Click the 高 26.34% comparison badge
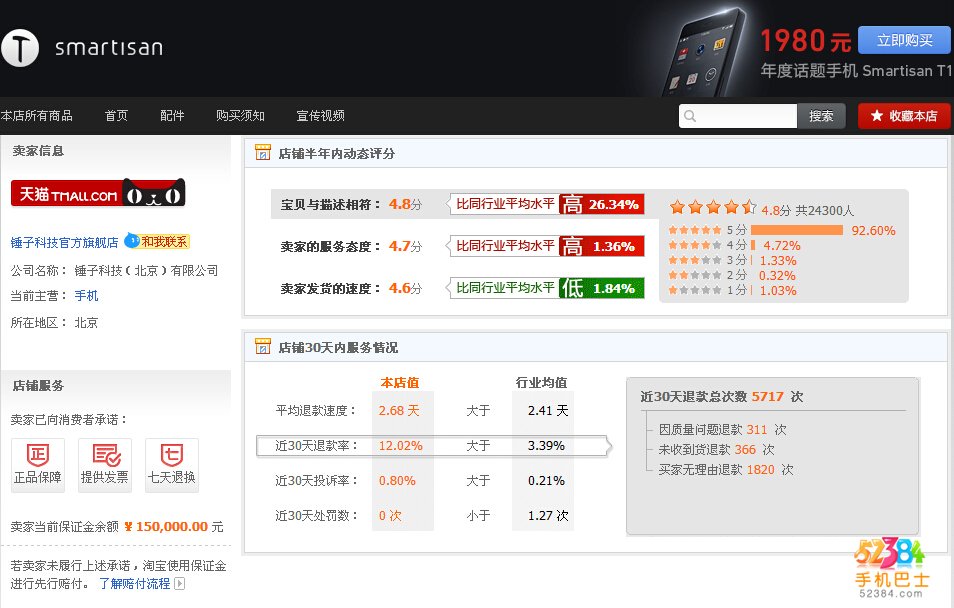This screenshot has width=954, height=608. 602,204
